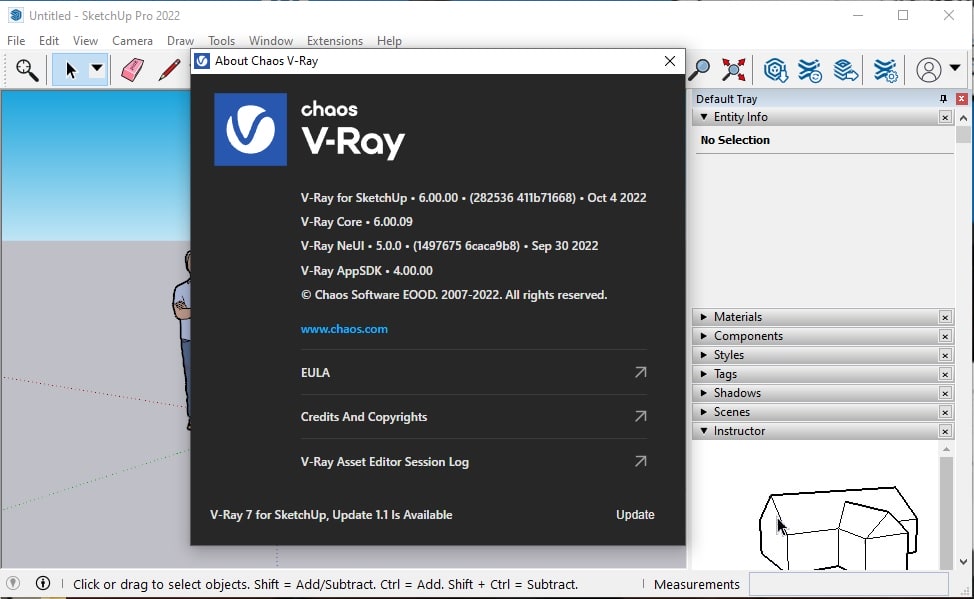Click the Extension Warehouse sync icon
Viewport: 974px width, 599px height.
click(x=811, y=70)
